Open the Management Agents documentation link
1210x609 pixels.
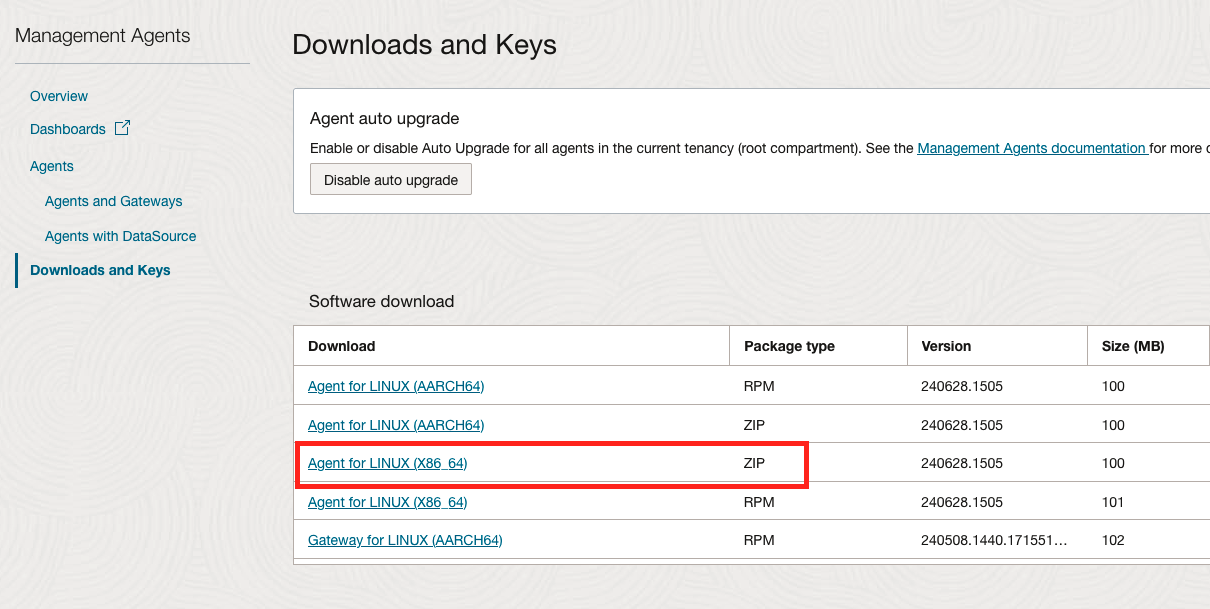click(1031, 148)
